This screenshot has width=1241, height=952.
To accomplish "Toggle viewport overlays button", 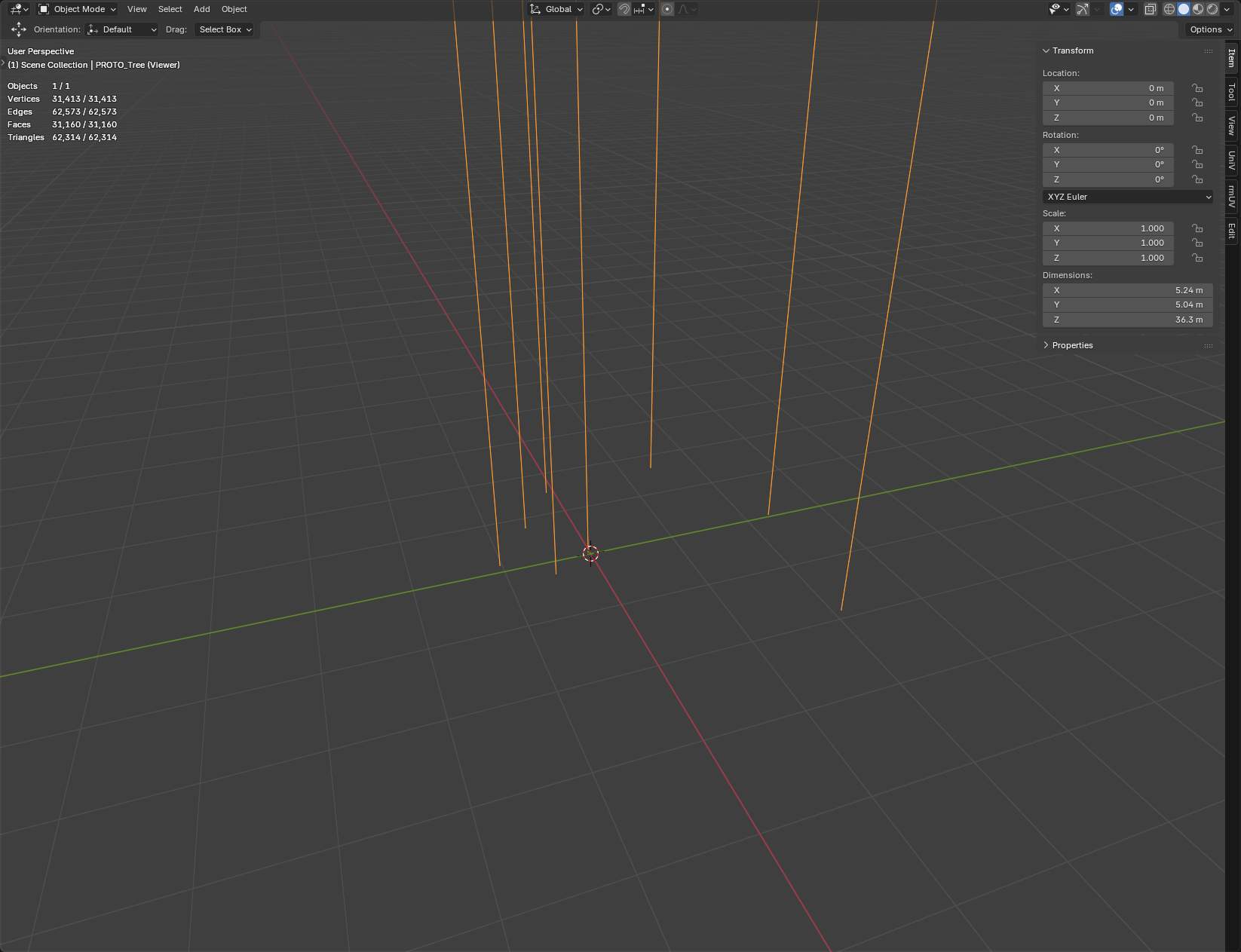I will tap(1117, 9).
